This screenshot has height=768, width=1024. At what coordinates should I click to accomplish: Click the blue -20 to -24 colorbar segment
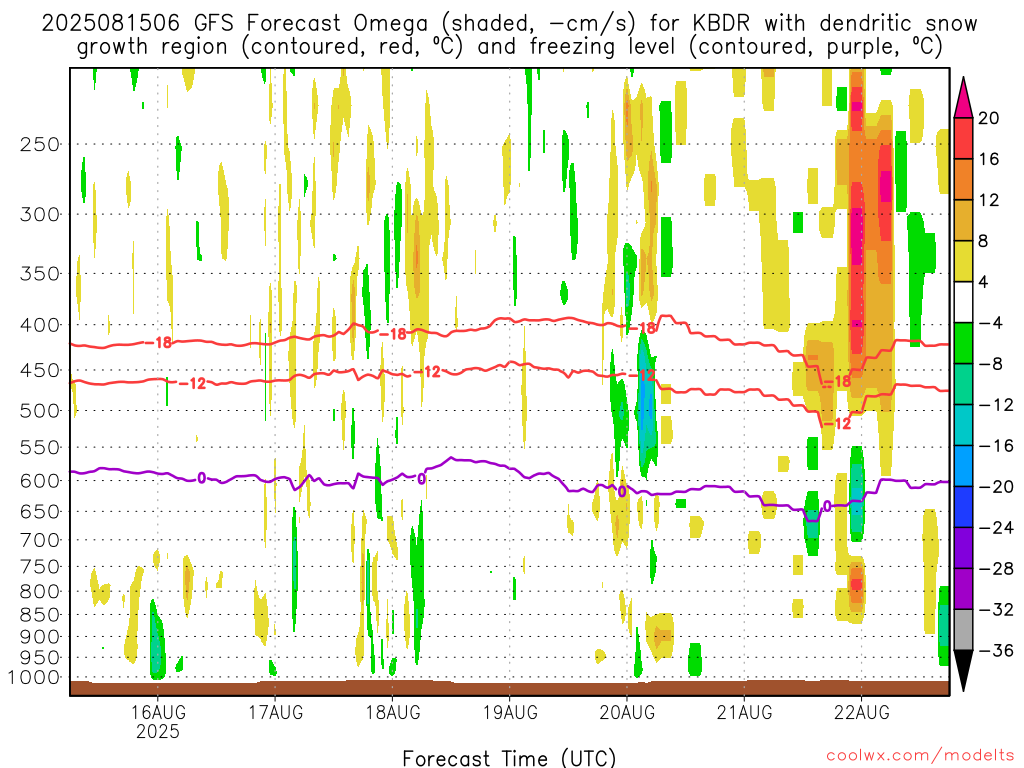(963, 507)
